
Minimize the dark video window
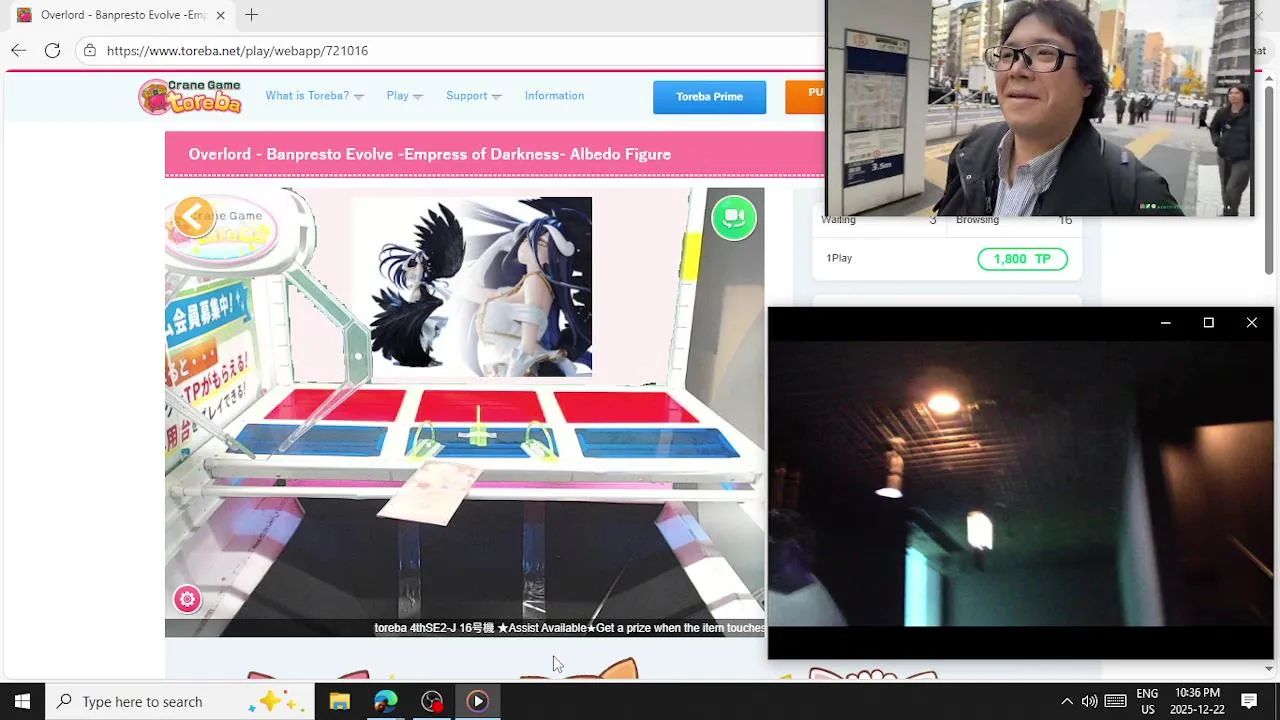pyautogui.click(x=1165, y=323)
